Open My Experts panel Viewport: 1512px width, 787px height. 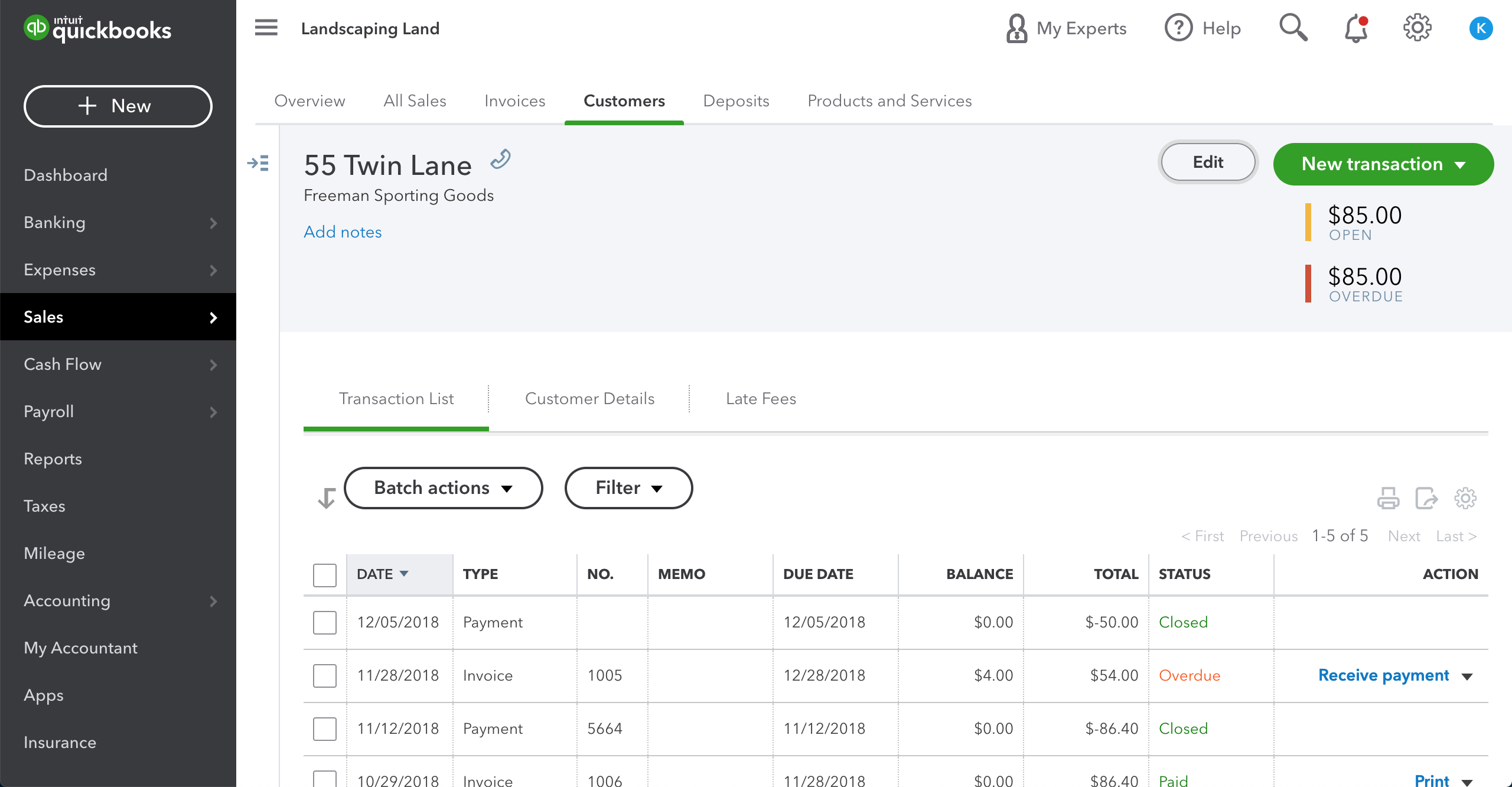coord(1066,28)
